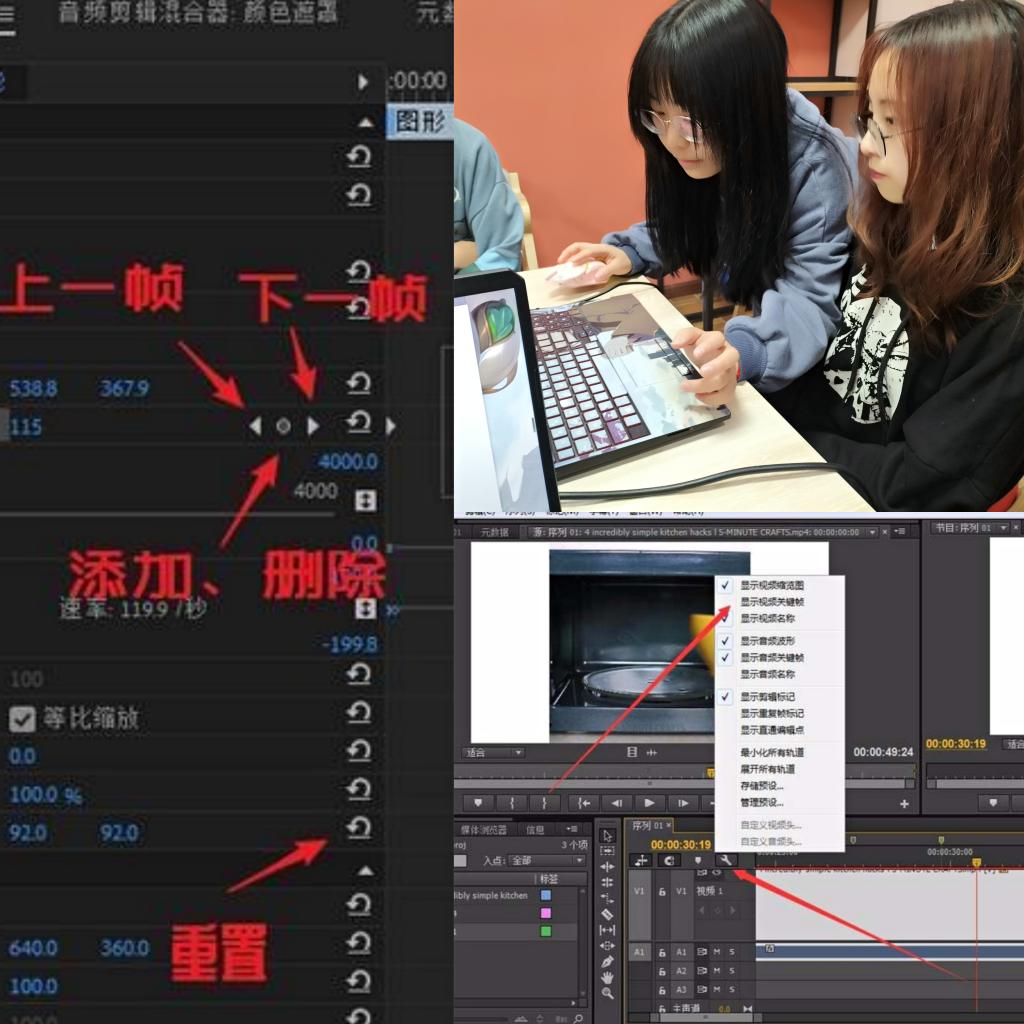Go to previous keyframe arrow

coord(255,426)
